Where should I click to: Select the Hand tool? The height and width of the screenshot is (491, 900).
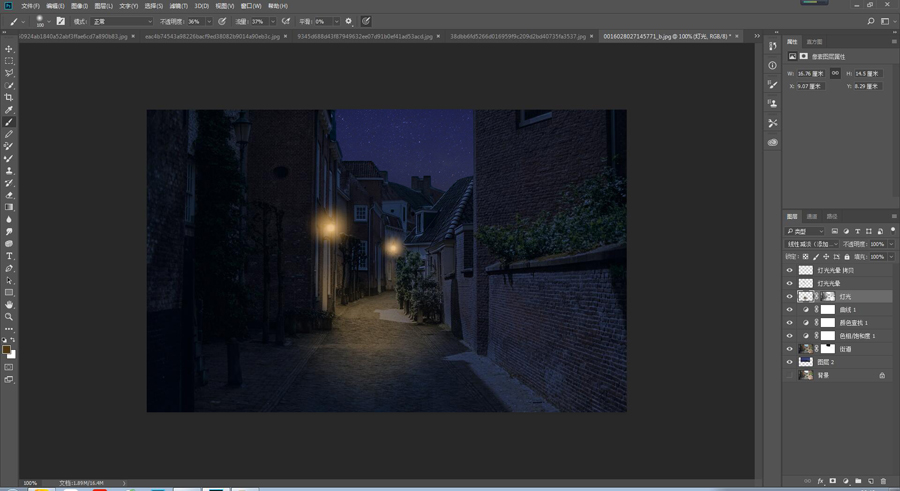coord(9,304)
